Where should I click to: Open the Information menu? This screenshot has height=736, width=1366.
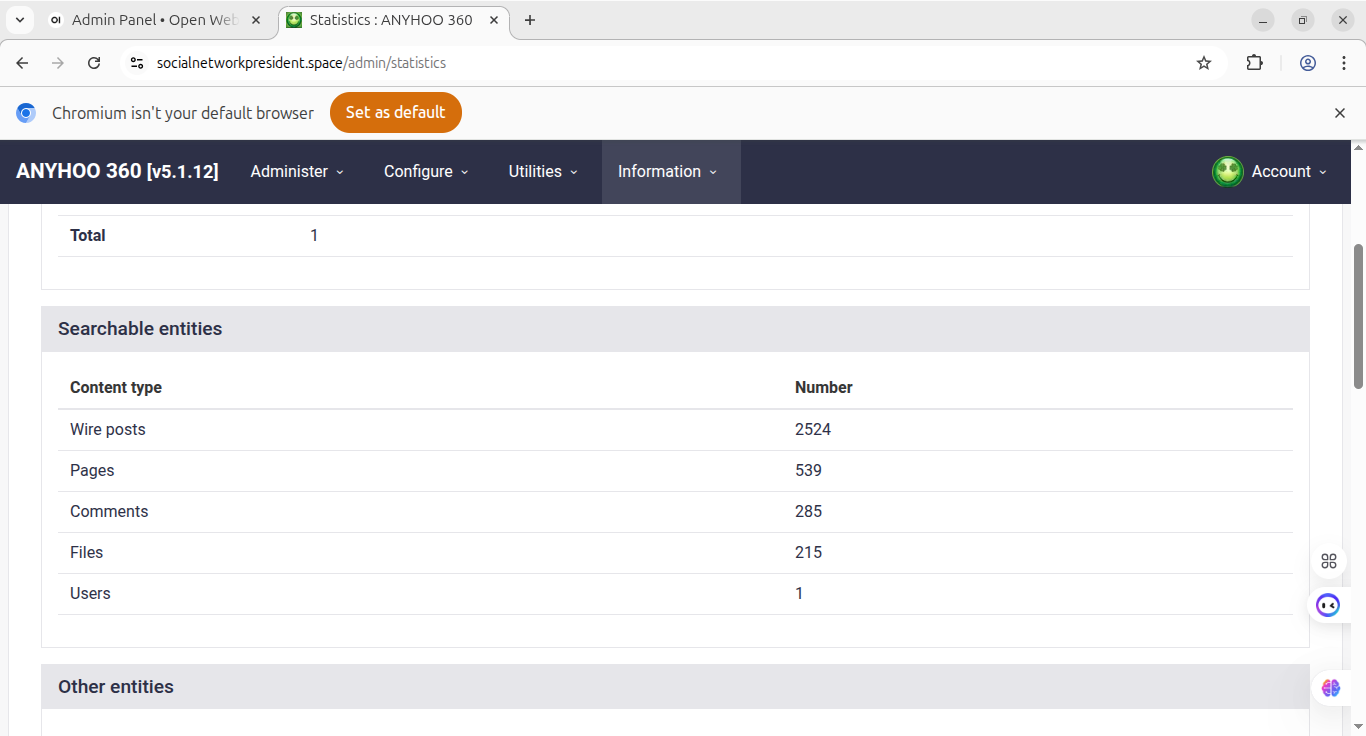click(x=667, y=172)
